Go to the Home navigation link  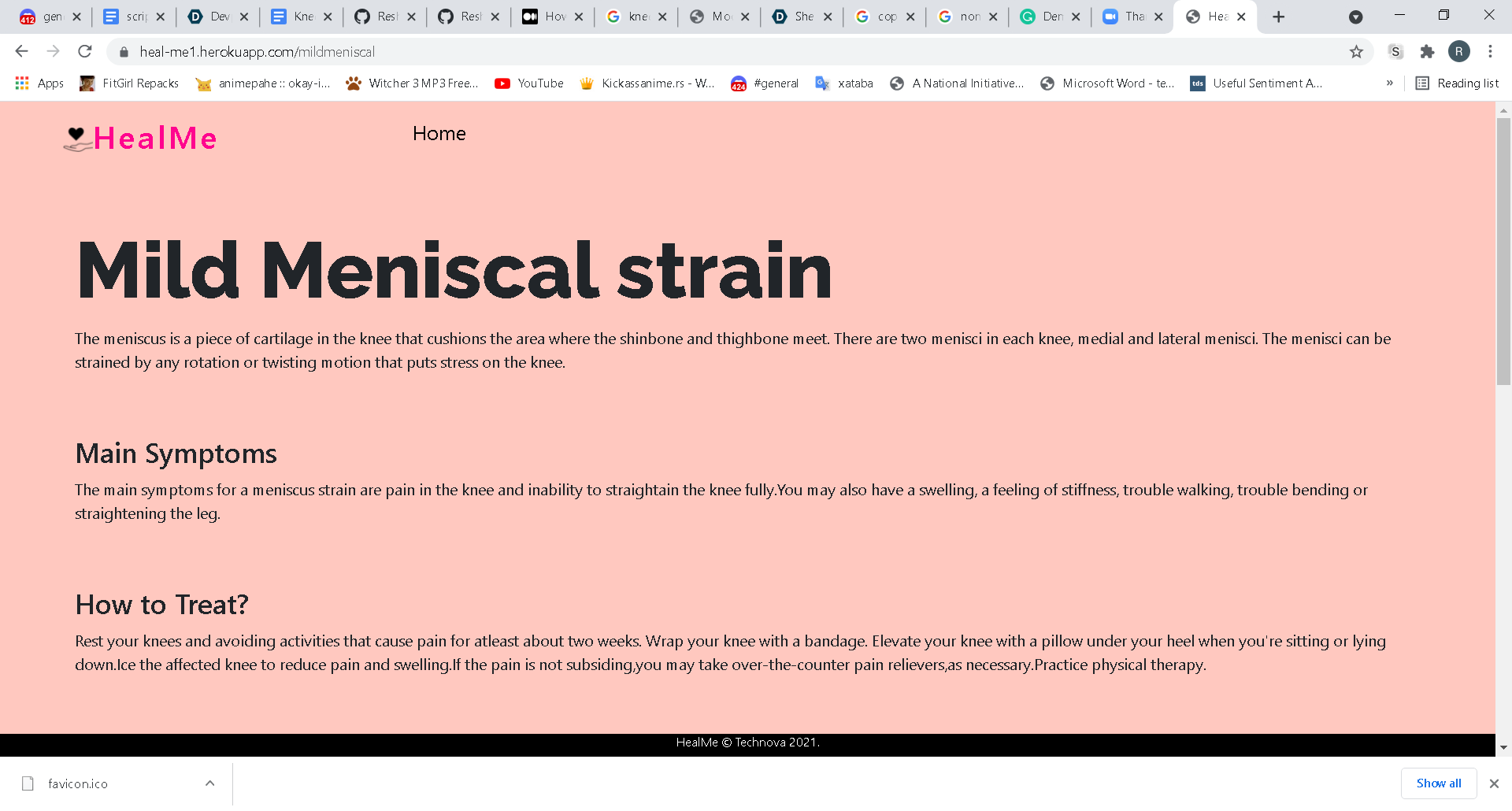tap(439, 134)
